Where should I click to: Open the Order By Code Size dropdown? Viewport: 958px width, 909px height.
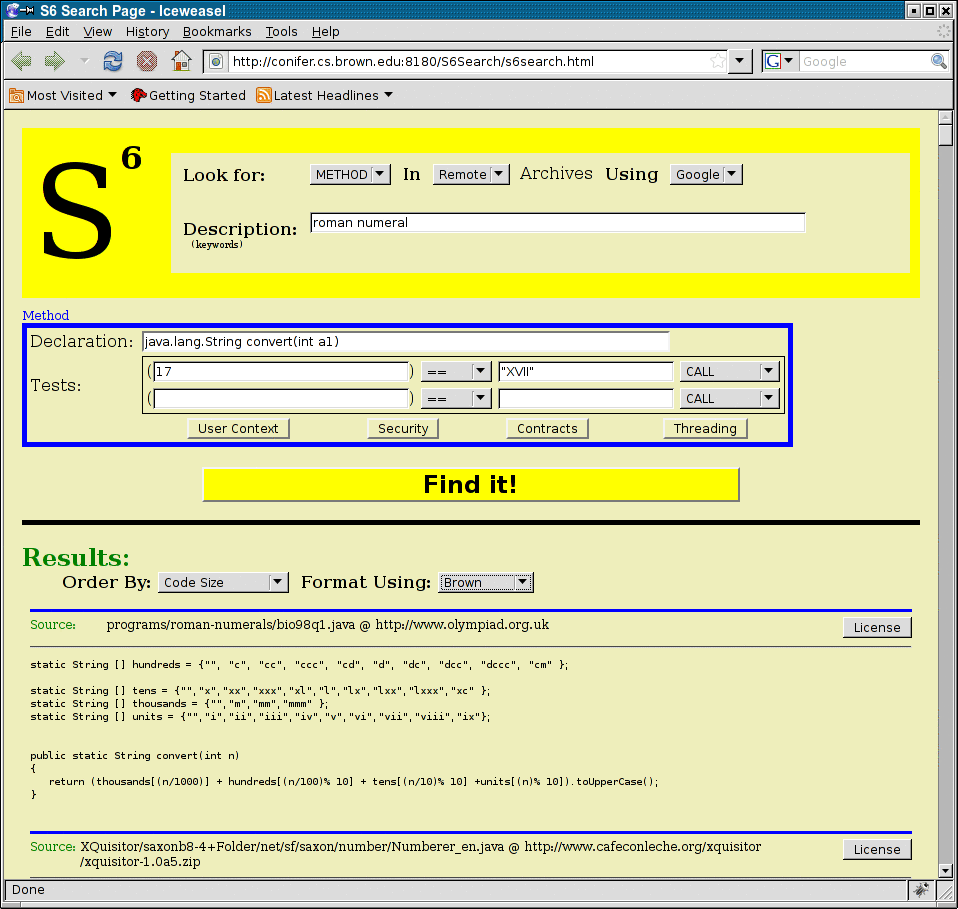pos(222,582)
